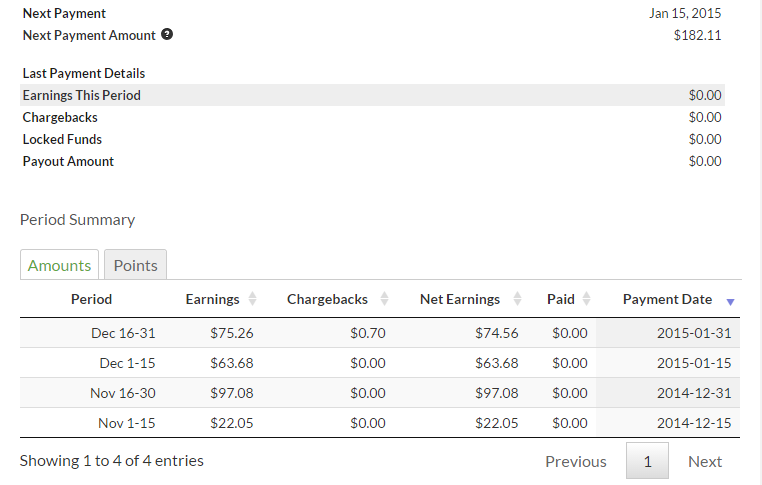762x485 pixels.
Task: Select page 1 in pagination
Action: point(647,461)
